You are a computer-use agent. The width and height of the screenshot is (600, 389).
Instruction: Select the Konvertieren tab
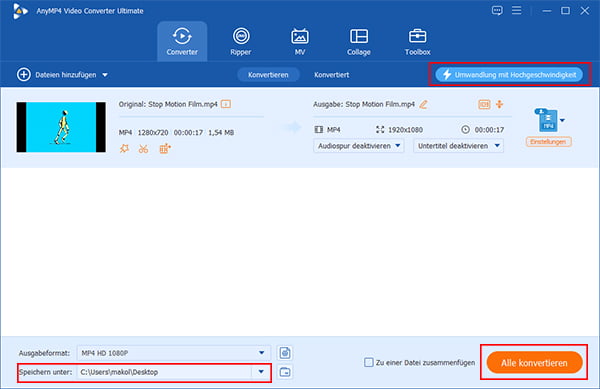pyautogui.click(x=268, y=75)
